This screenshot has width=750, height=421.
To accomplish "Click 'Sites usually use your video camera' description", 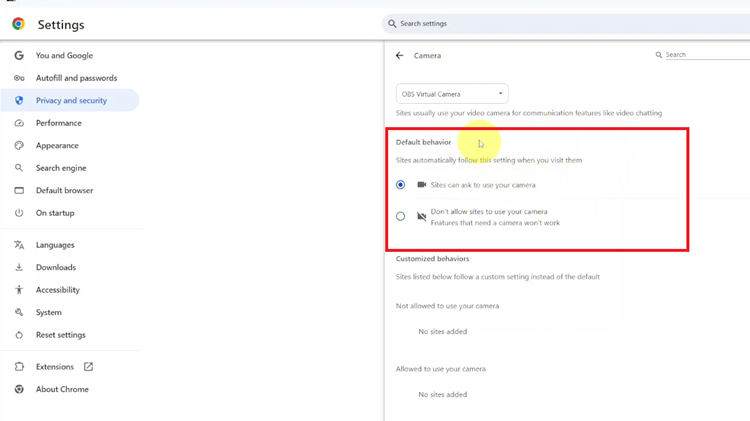I will point(529,113).
